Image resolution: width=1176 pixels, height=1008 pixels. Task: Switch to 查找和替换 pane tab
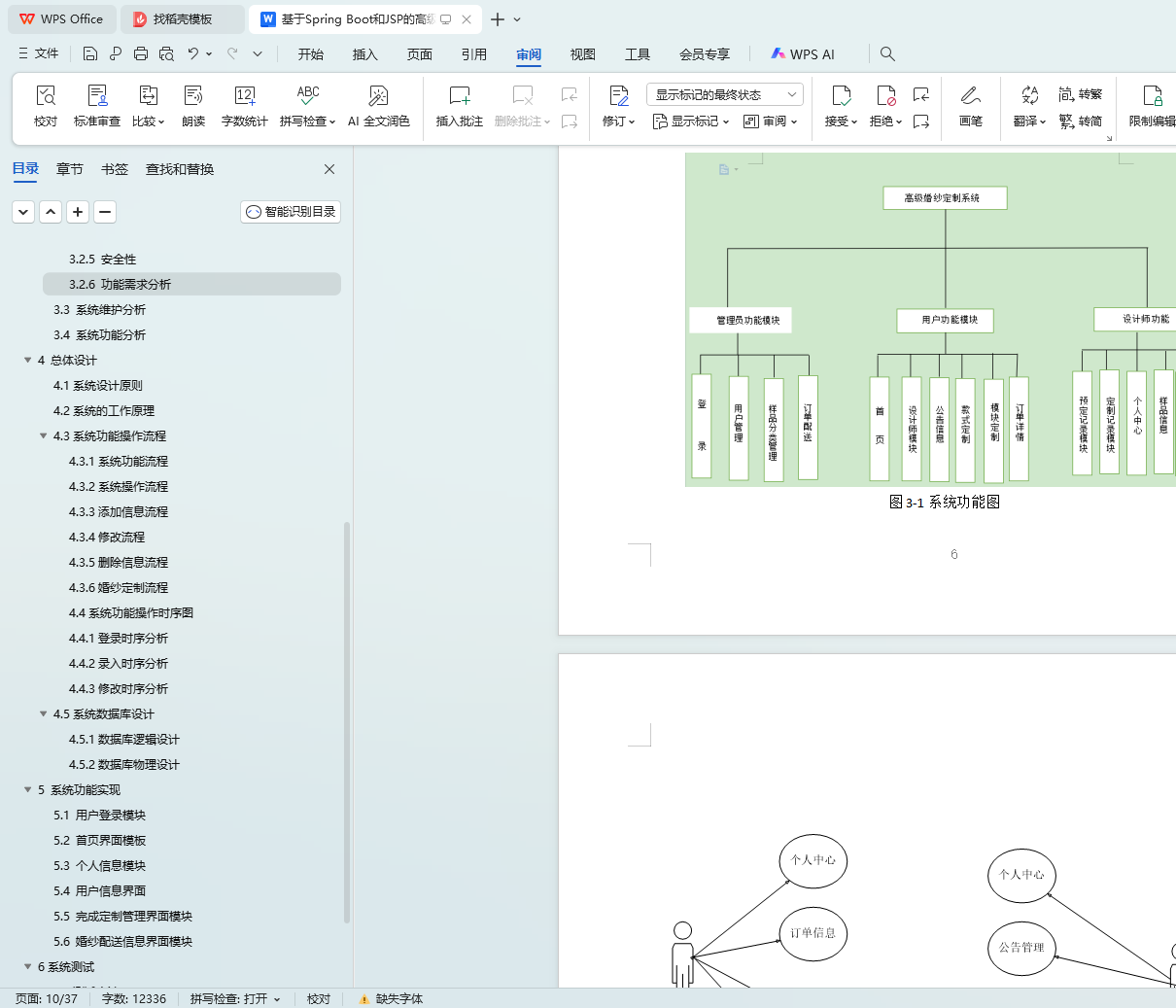click(180, 169)
